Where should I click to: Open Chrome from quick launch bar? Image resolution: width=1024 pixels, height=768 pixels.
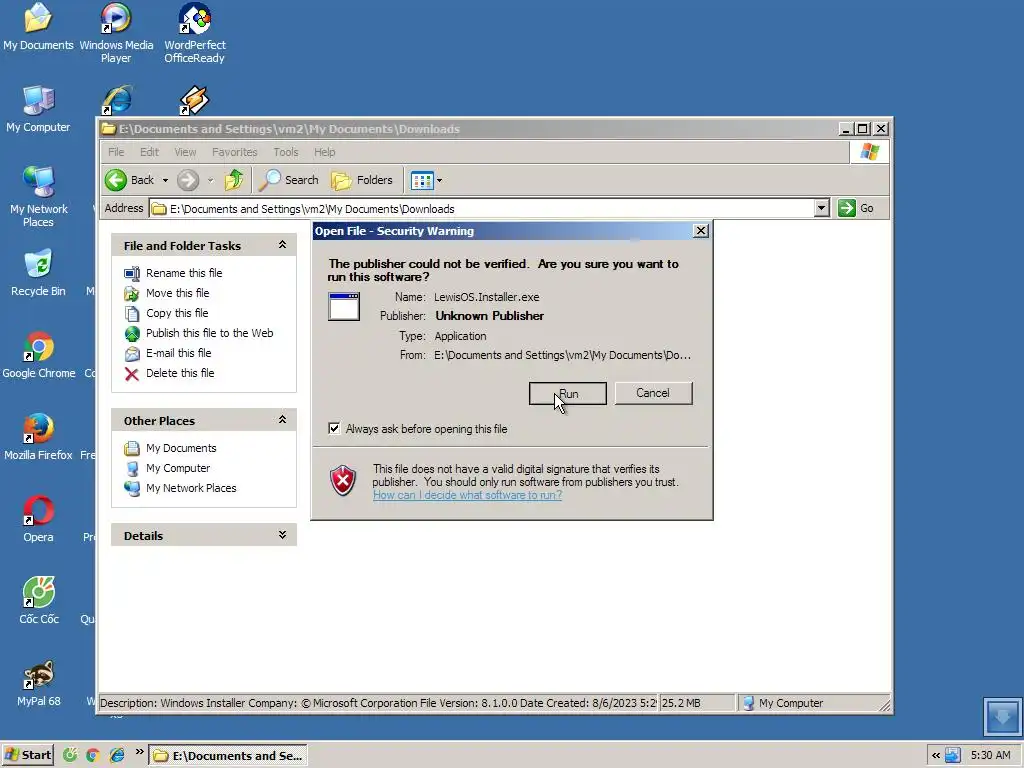pyautogui.click(x=93, y=756)
